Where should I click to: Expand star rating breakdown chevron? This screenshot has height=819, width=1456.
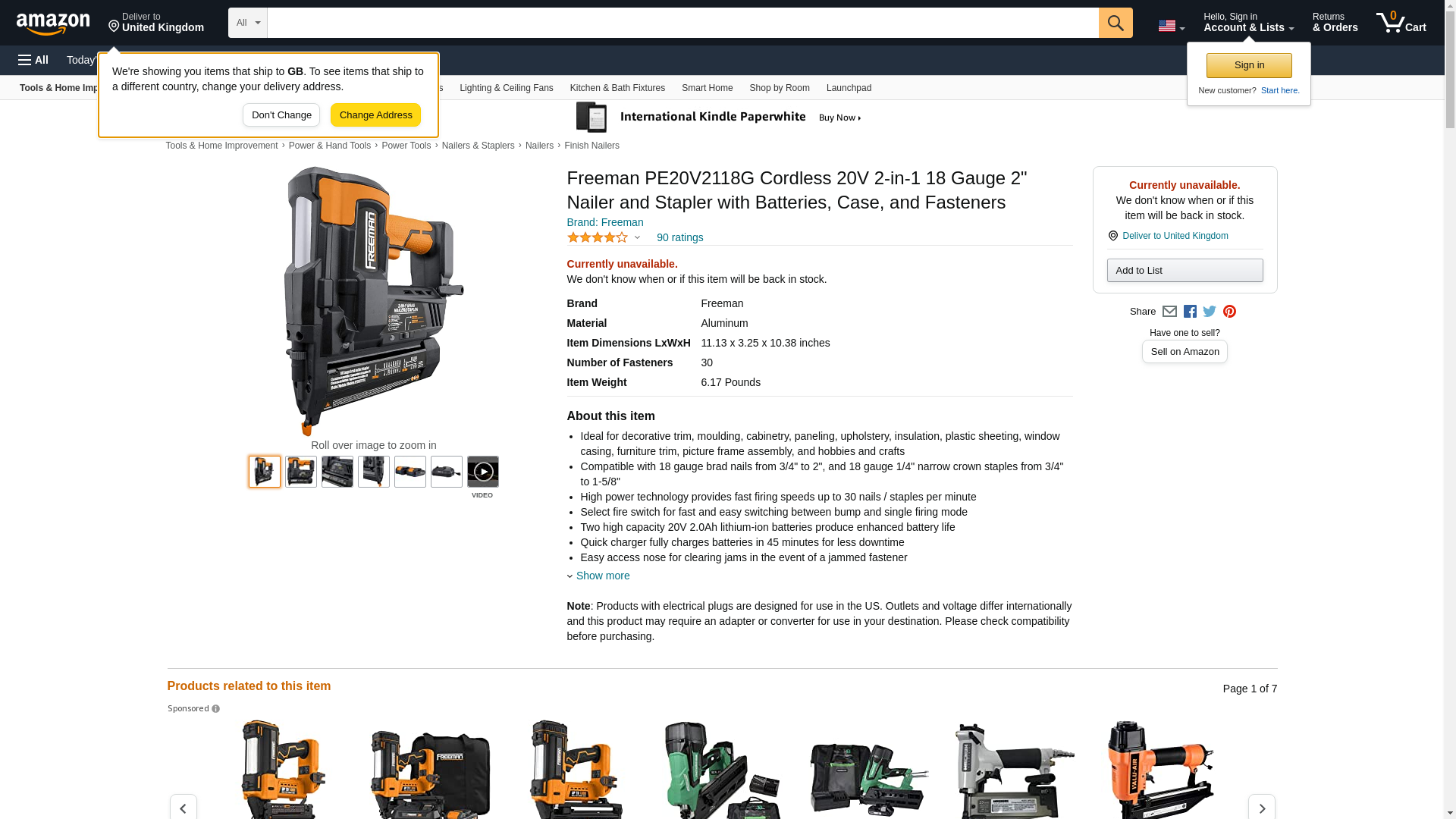[x=637, y=237]
